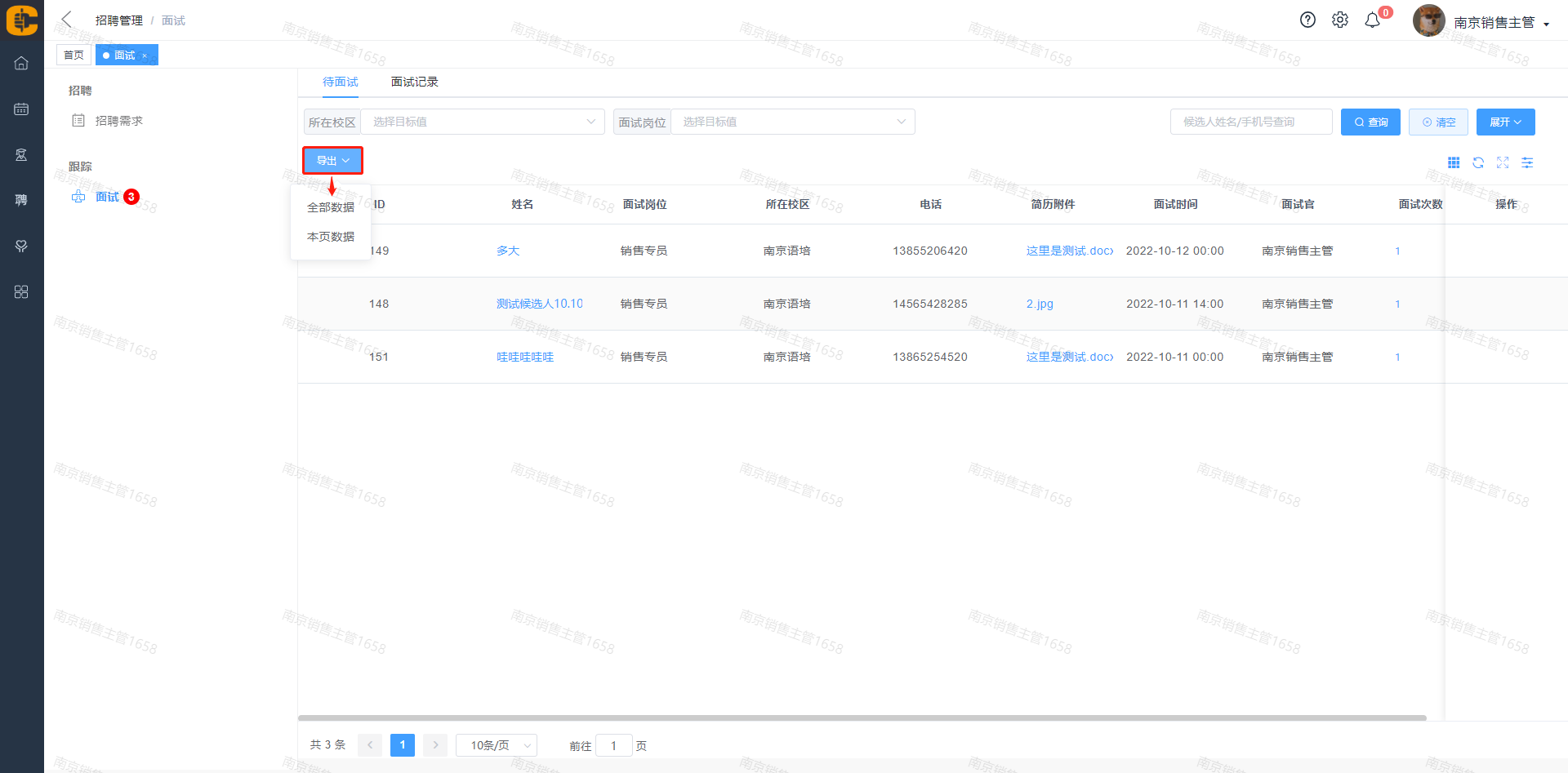Switch to the 面试记录 tab
The height and width of the screenshot is (773, 1568).
pyautogui.click(x=414, y=82)
